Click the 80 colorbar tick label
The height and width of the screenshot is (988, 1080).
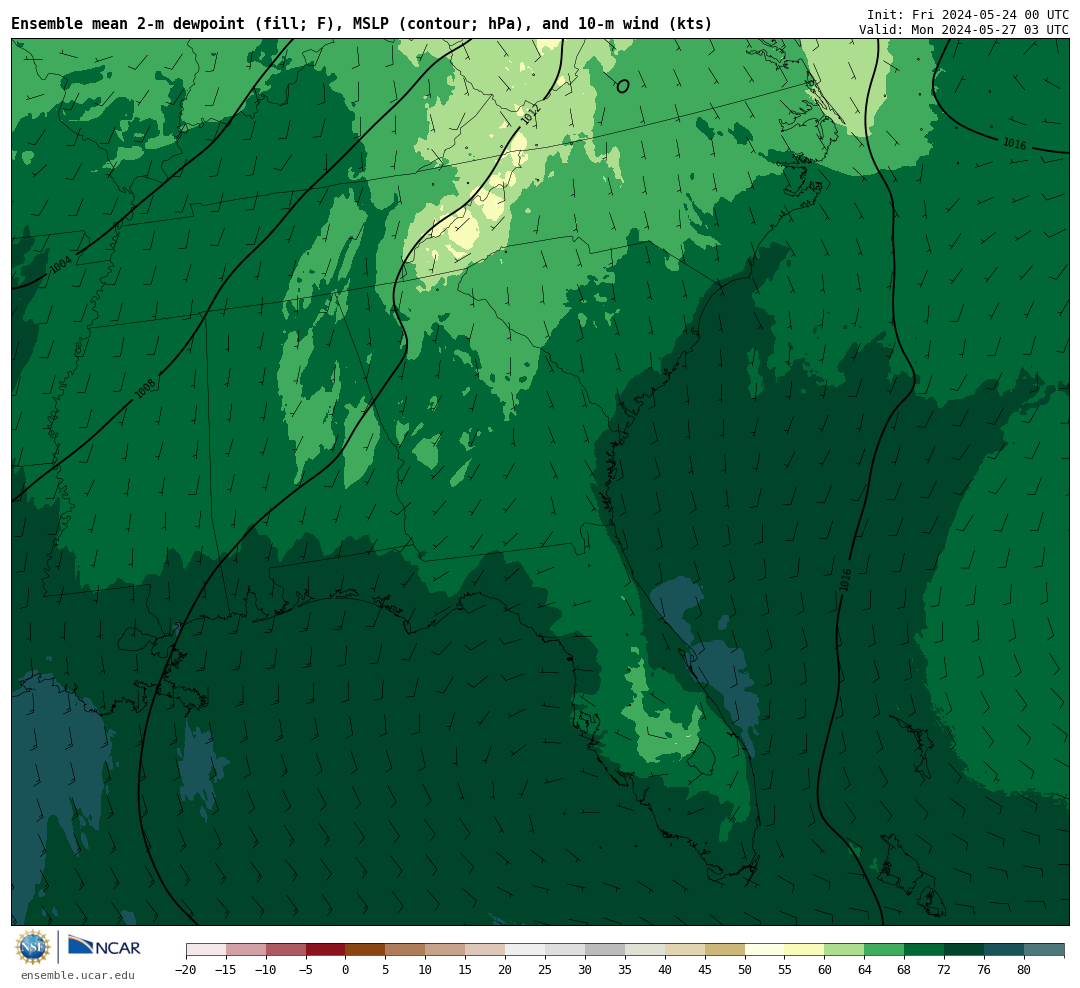click(1025, 970)
